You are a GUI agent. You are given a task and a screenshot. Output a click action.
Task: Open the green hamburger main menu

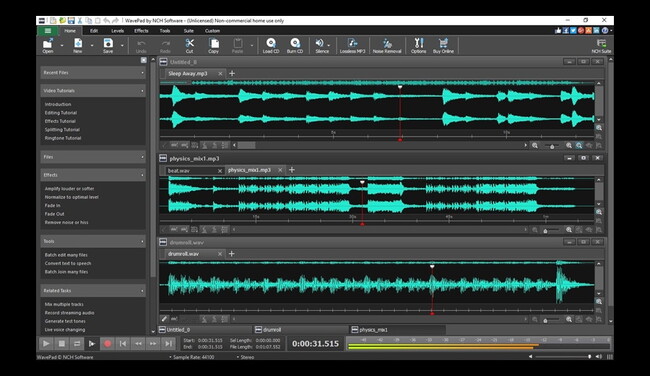click(48, 31)
